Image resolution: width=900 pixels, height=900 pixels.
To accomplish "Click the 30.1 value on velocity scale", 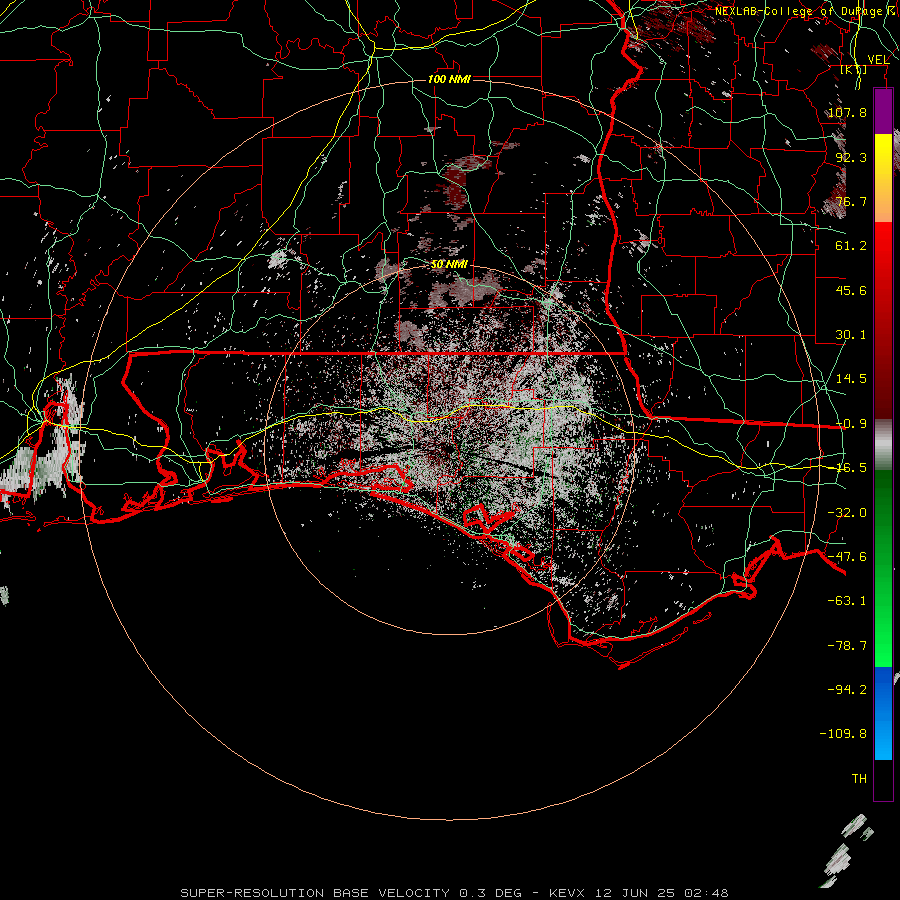I will [x=851, y=335].
